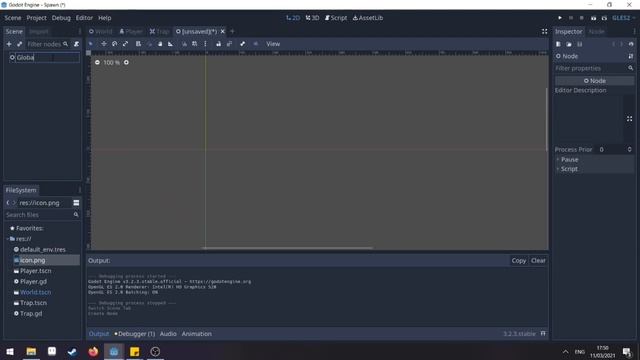This screenshot has height=360, width=640.
Task: Switch to Script workspace
Action: [336, 18]
